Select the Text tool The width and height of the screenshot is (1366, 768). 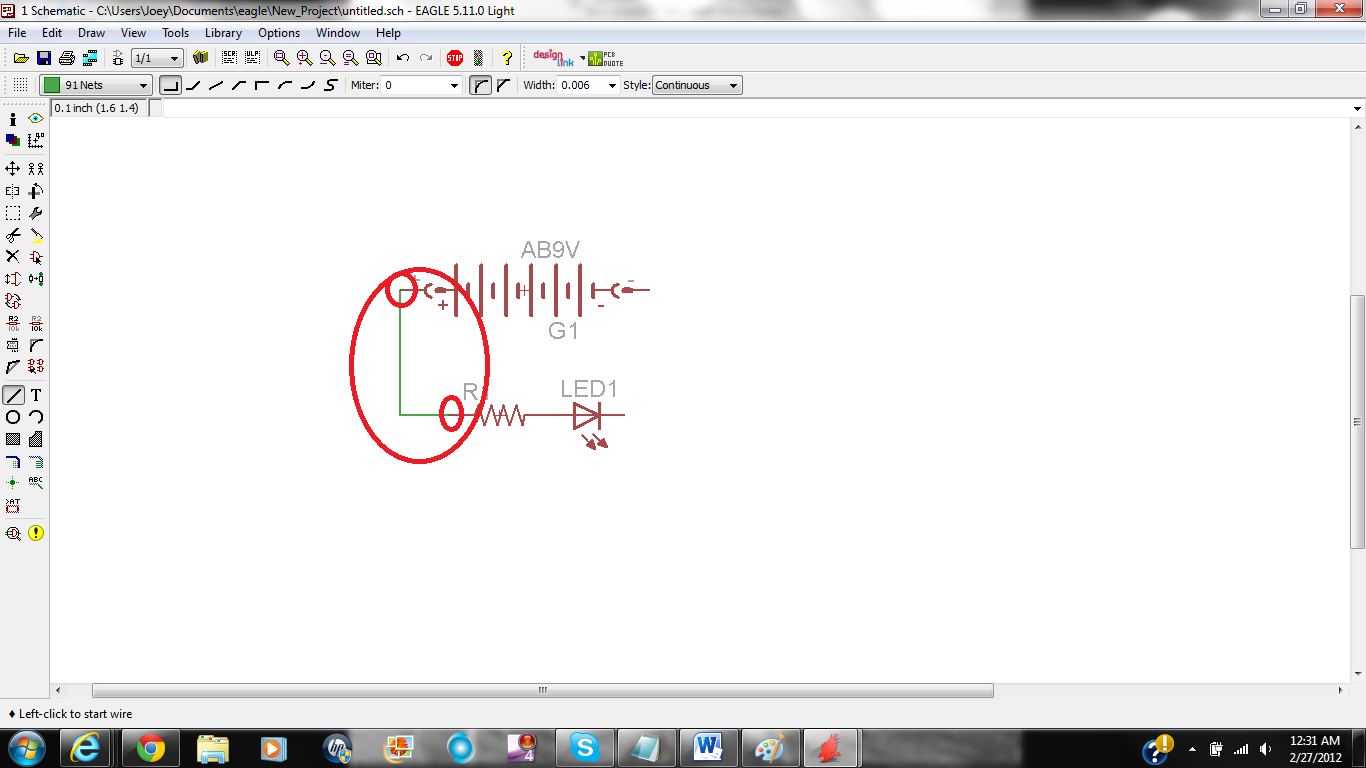pos(35,394)
